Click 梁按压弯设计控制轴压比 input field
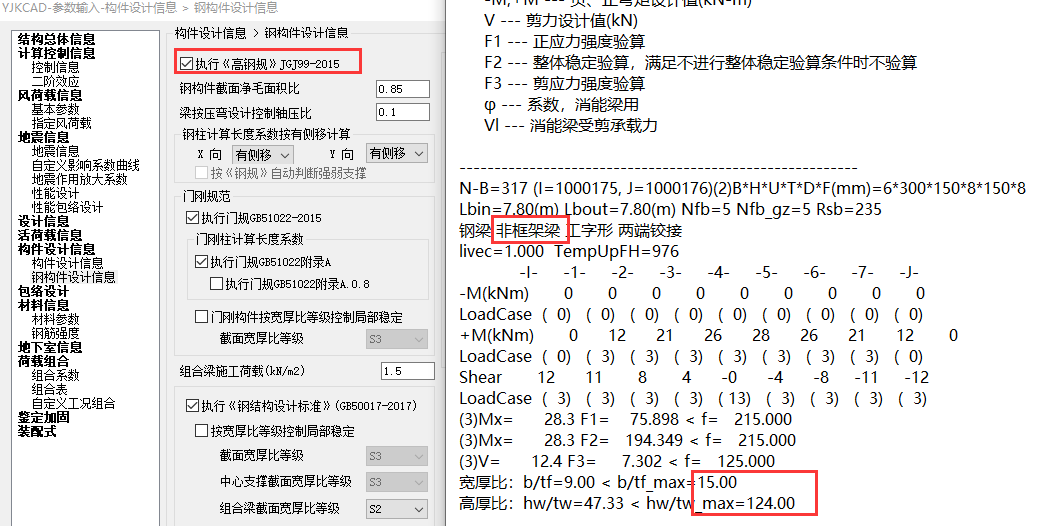1041x526 pixels. click(403, 112)
